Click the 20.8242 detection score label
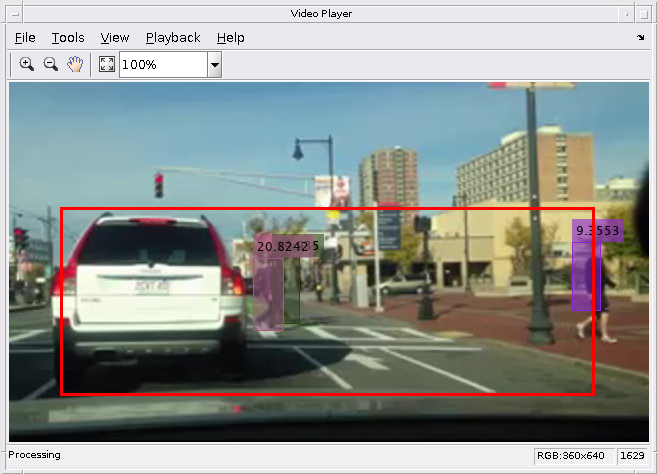The height and width of the screenshot is (474, 657). (x=283, y=246)
